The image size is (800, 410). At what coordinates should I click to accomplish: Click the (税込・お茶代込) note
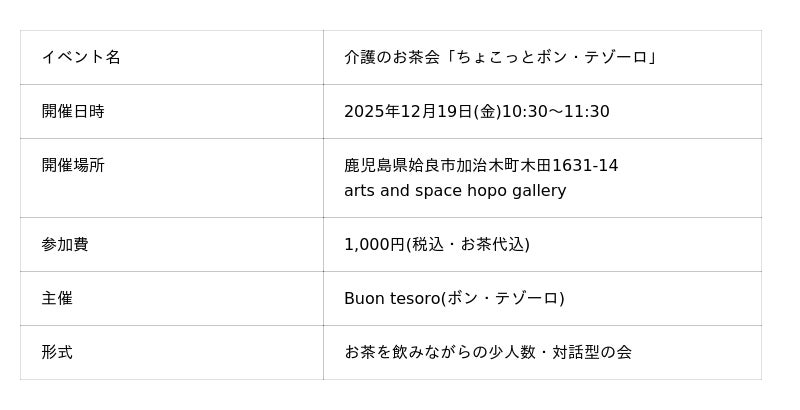coord(468,244)
